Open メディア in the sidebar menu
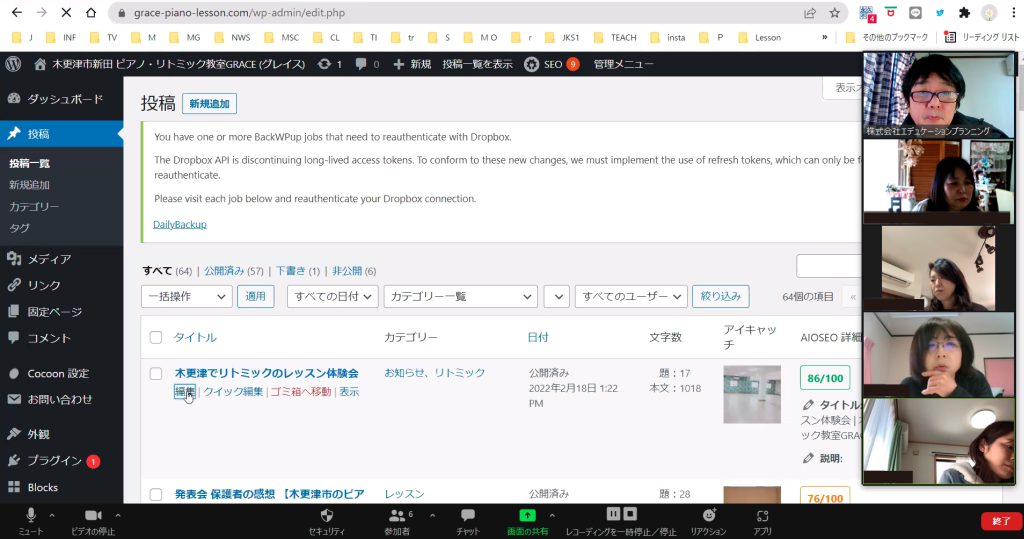The height and width of the screenshot is (539, 1024). tap(49, 259)
